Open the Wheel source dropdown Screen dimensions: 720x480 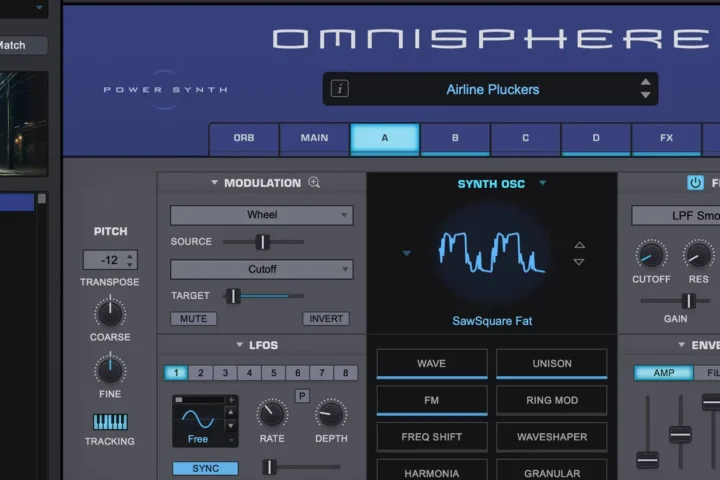[x=262, y=215]
